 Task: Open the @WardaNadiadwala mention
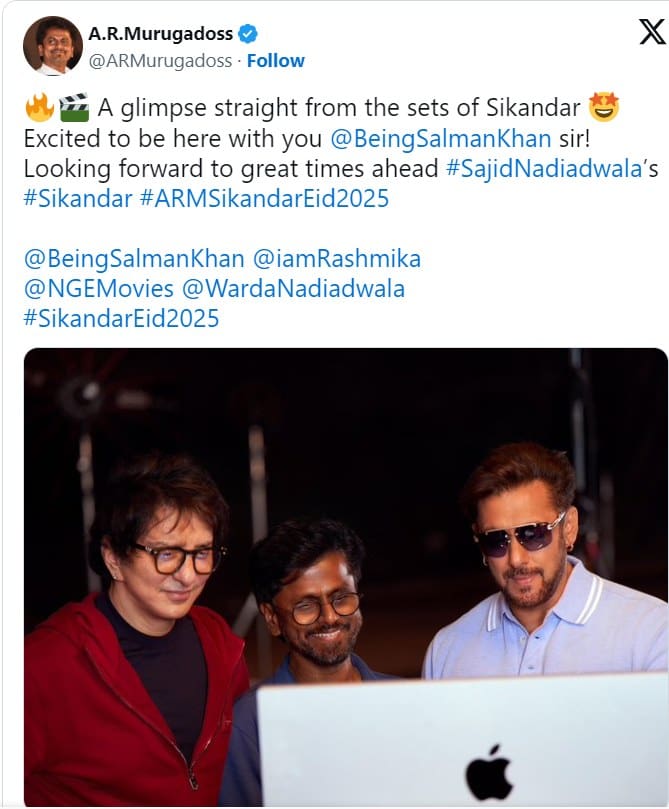click(x=293, y=289)
